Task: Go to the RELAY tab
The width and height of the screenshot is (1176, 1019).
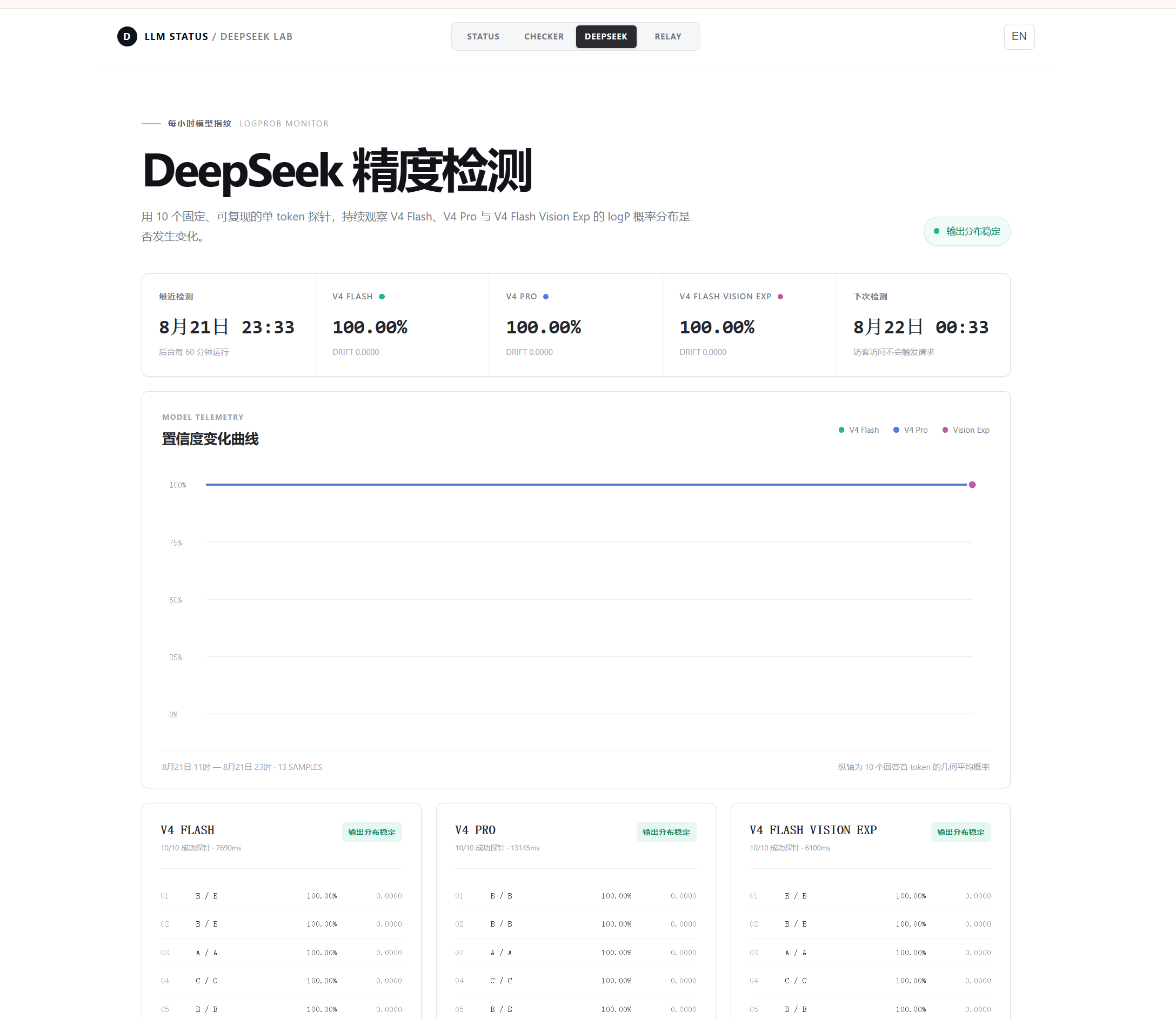Action: click(x=668, y=36)
